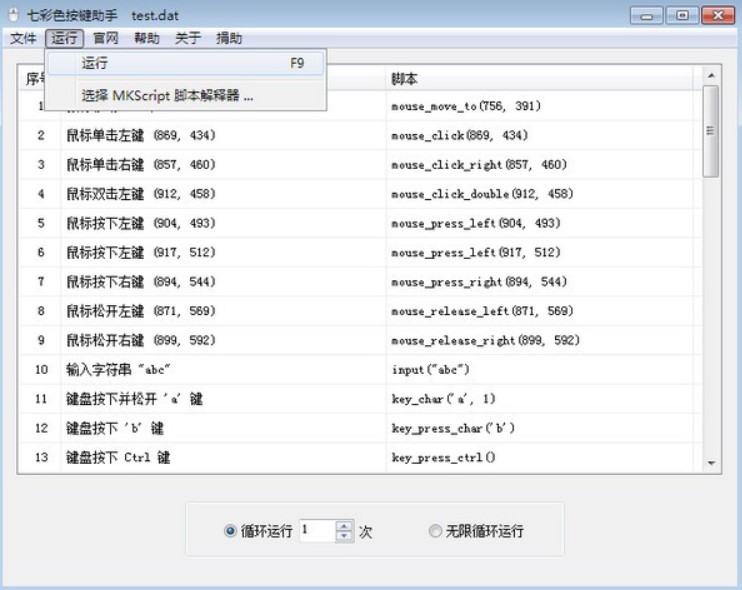Close the 七彩色按键助手 window
The height and width of the screenshot is (590, 742).
[718, 15]
